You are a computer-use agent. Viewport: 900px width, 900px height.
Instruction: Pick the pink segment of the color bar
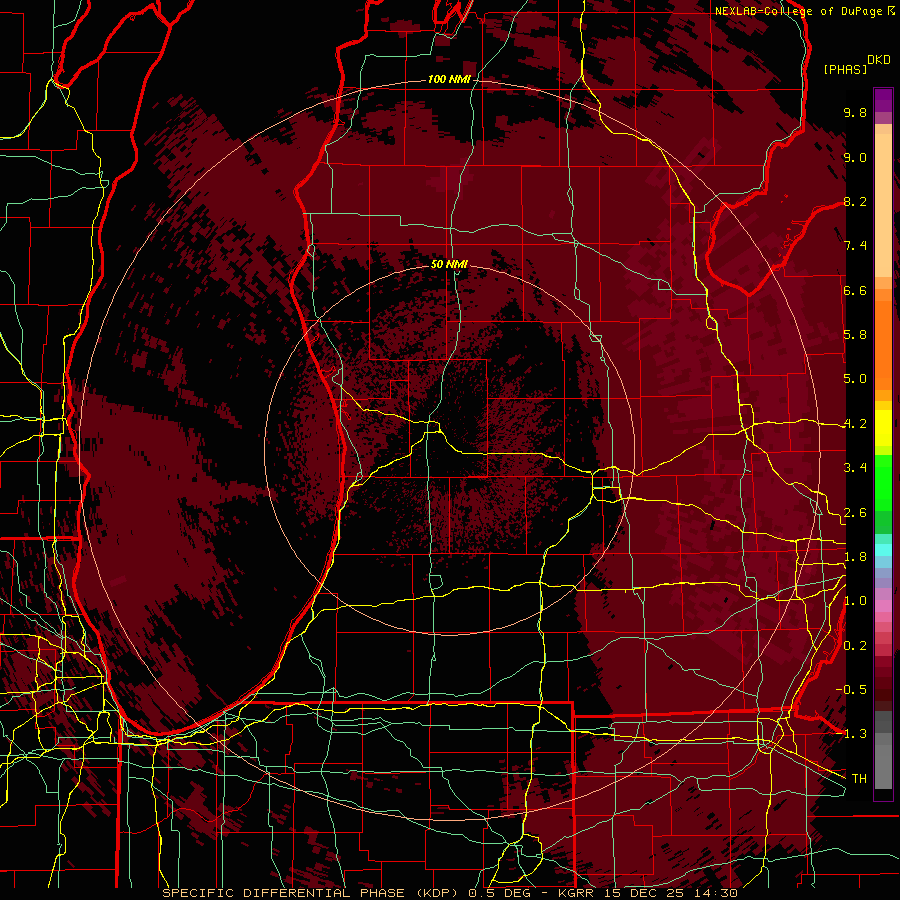click(883, 606)
